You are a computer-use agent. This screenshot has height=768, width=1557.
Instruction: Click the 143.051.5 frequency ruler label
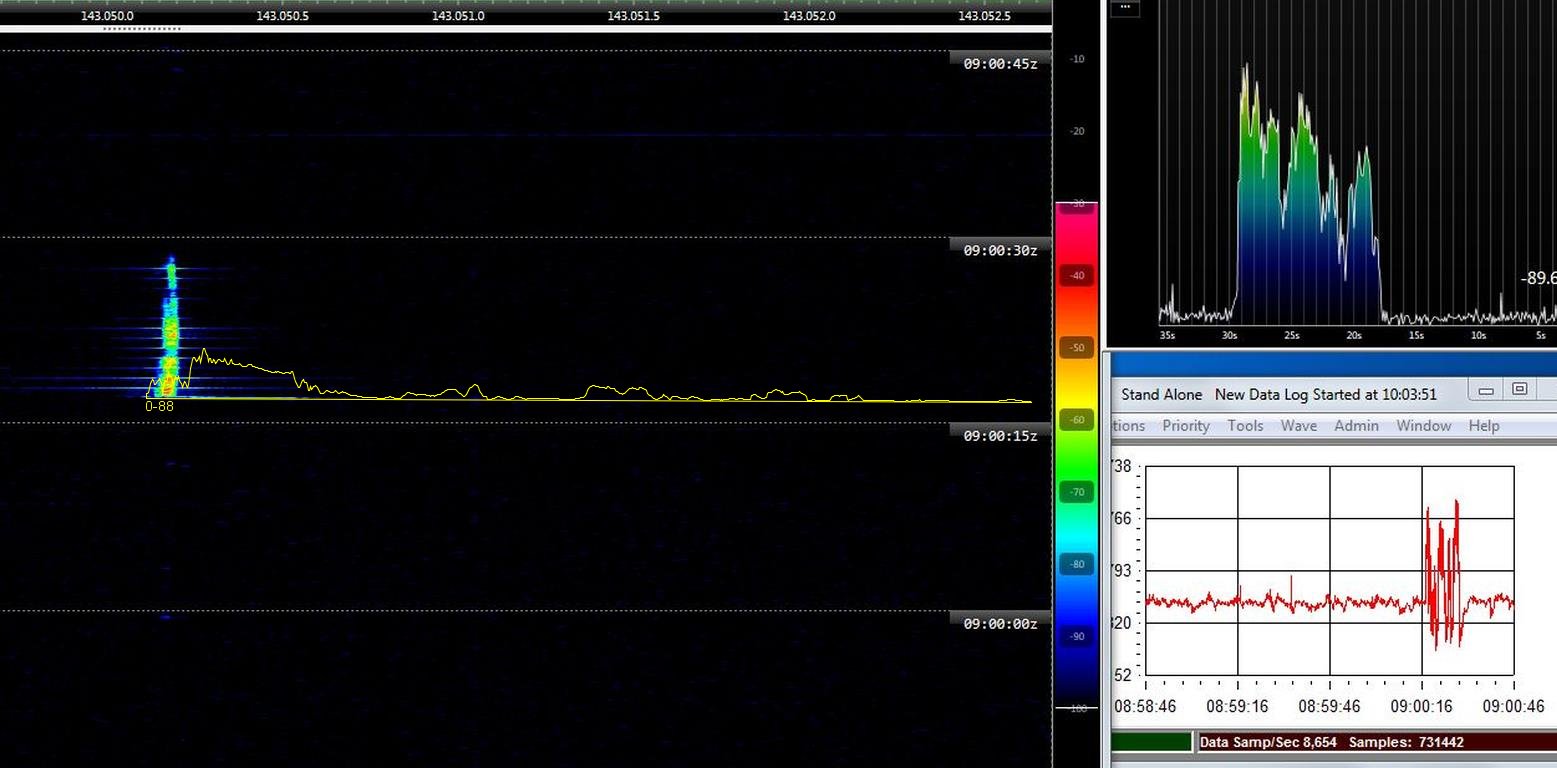pyautogui.click(x=634, y=16)
